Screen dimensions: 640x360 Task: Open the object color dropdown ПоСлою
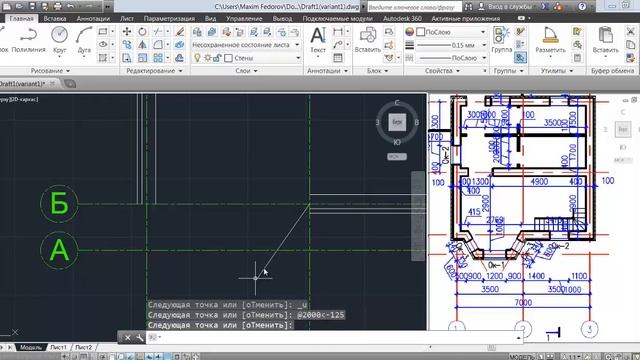click(451, 31)
